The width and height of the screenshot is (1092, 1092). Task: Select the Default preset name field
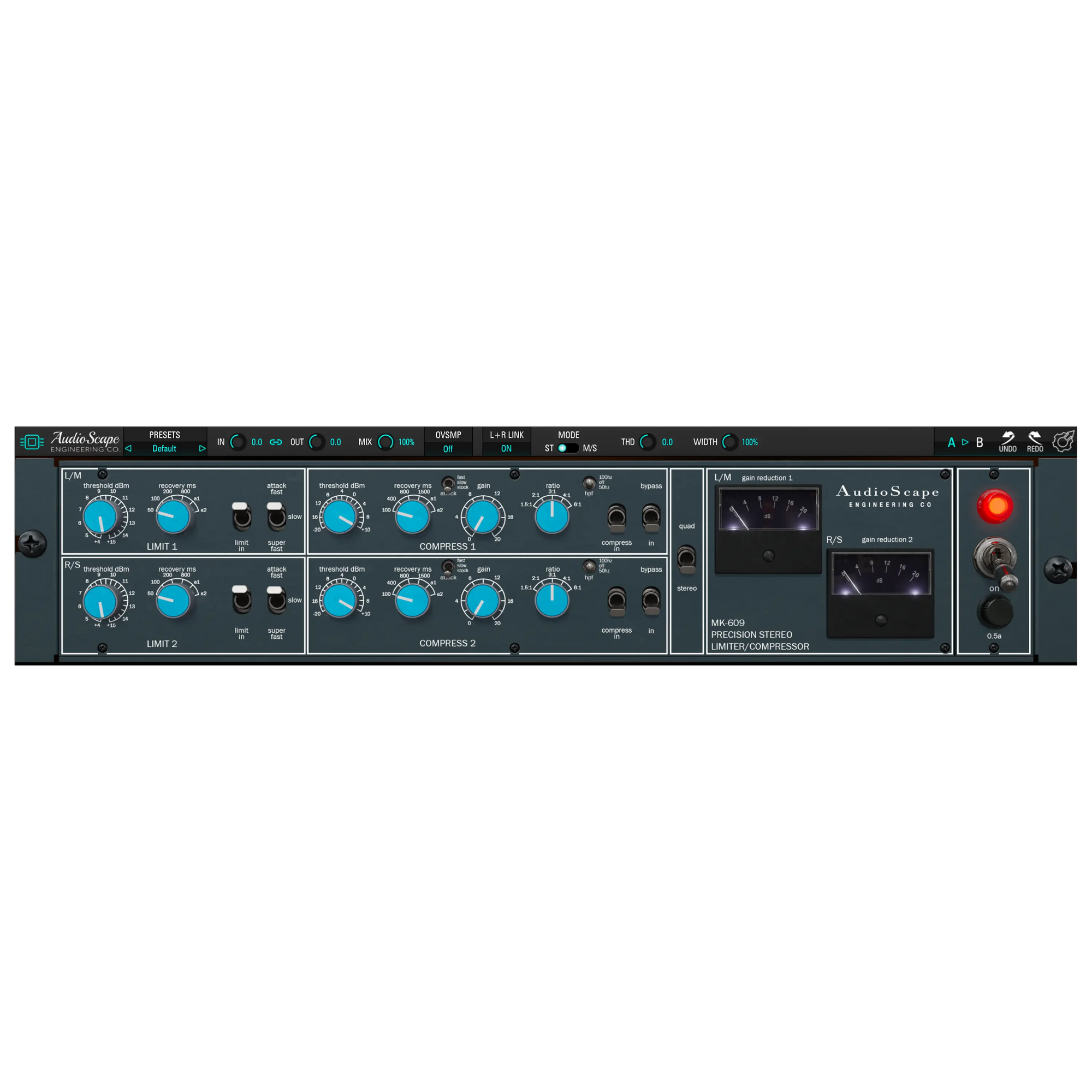164,448
